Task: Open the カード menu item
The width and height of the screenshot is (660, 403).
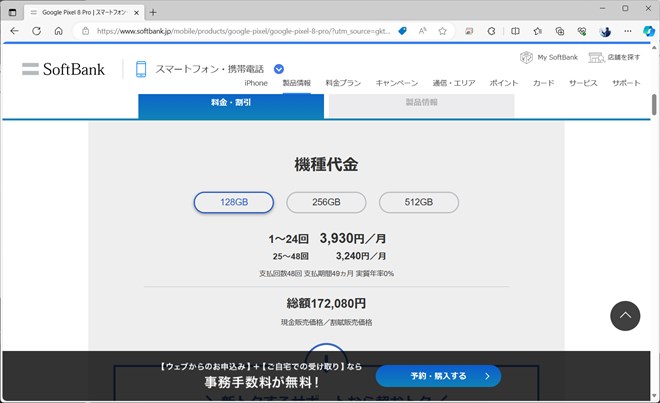Action: click(x=543, y=83)
